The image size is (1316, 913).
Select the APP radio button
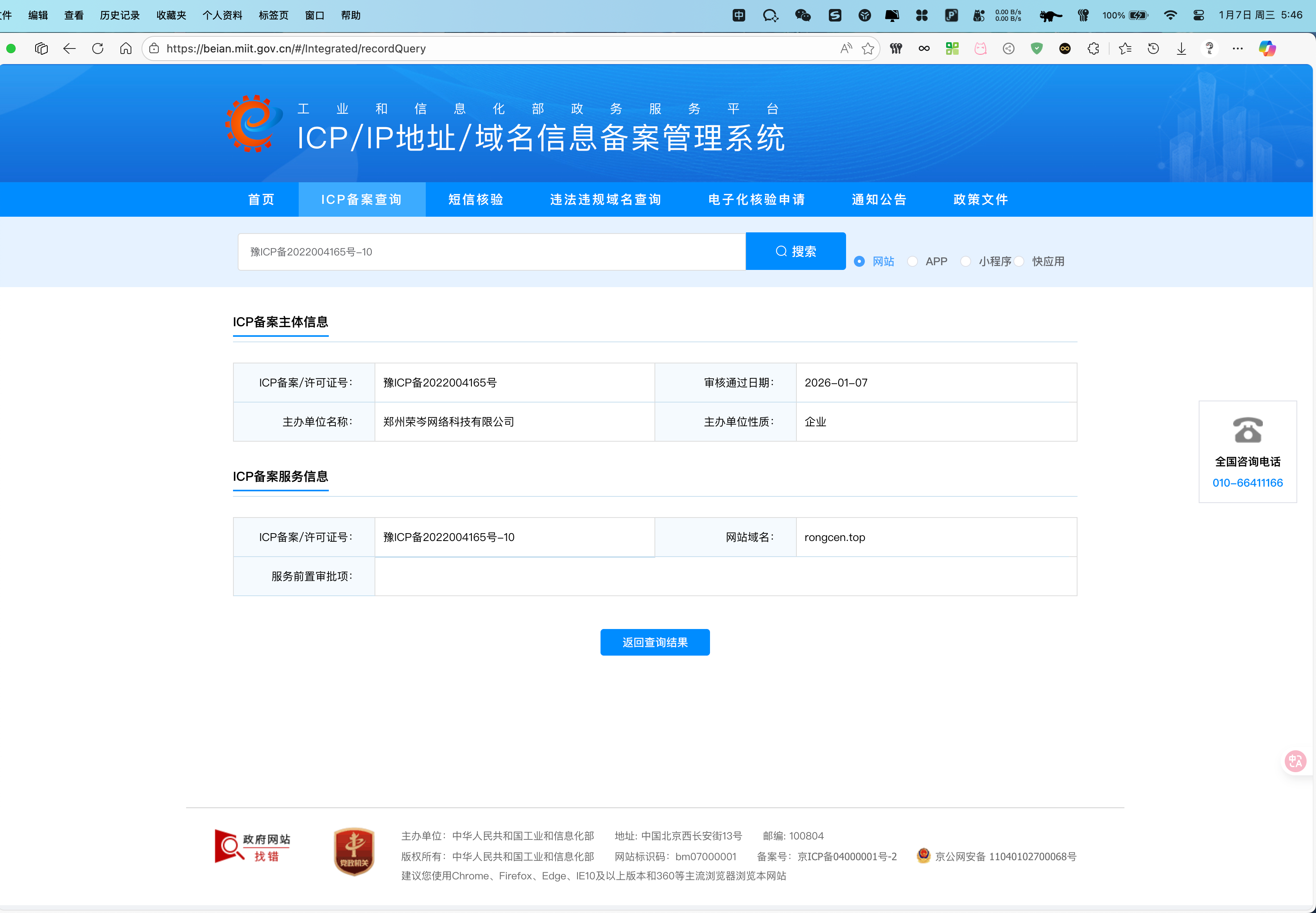[913, 261]
